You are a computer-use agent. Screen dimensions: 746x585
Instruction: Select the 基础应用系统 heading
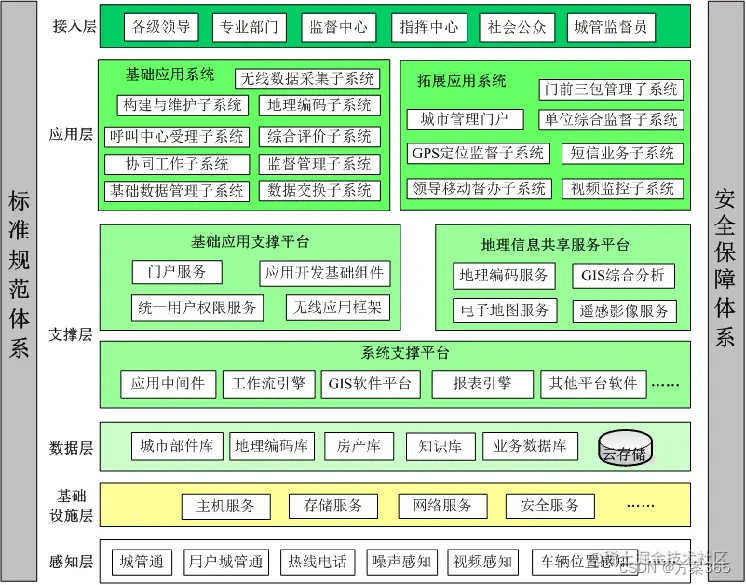(x=170, y=75)
